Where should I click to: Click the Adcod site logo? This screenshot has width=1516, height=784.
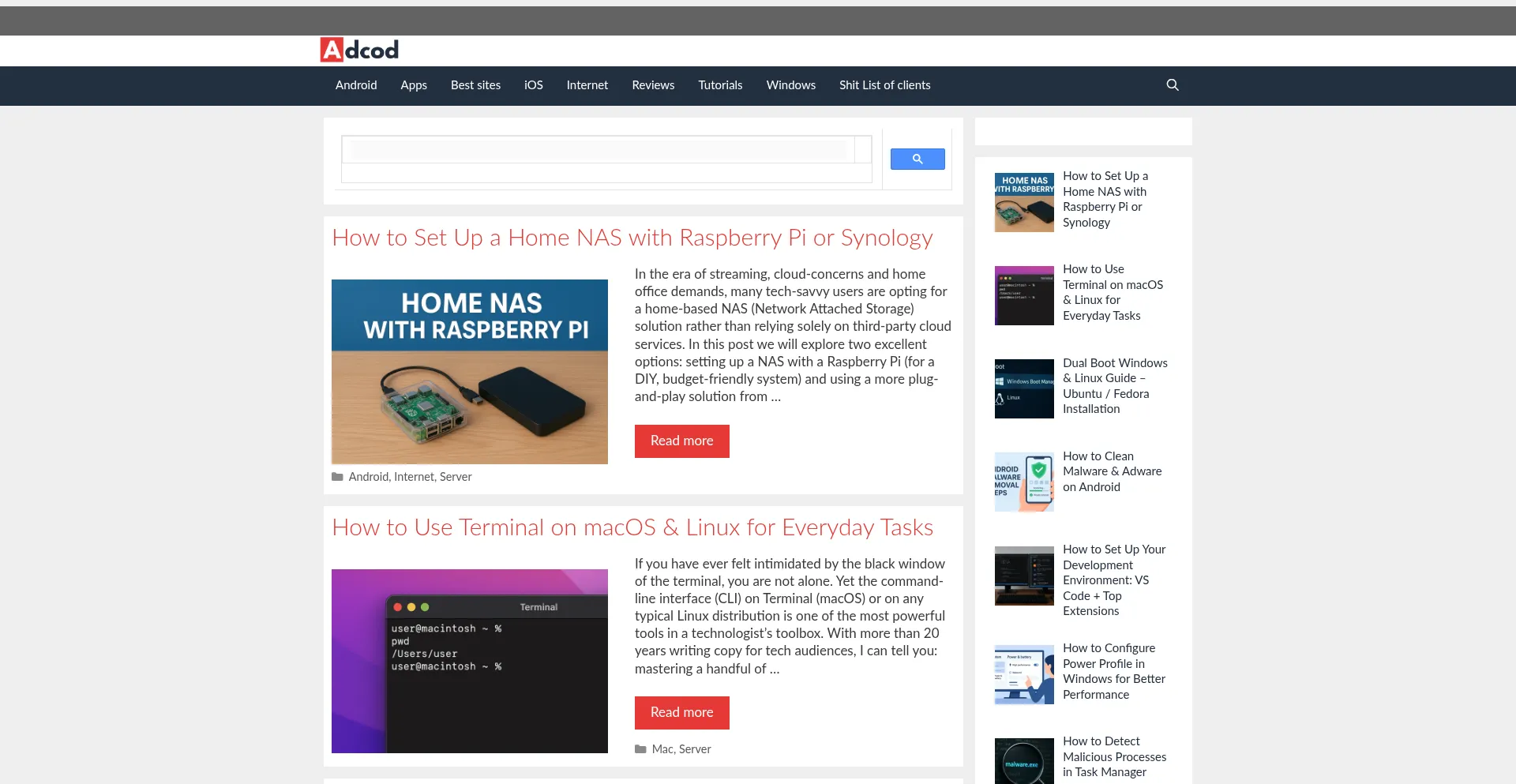pos(359,50)
